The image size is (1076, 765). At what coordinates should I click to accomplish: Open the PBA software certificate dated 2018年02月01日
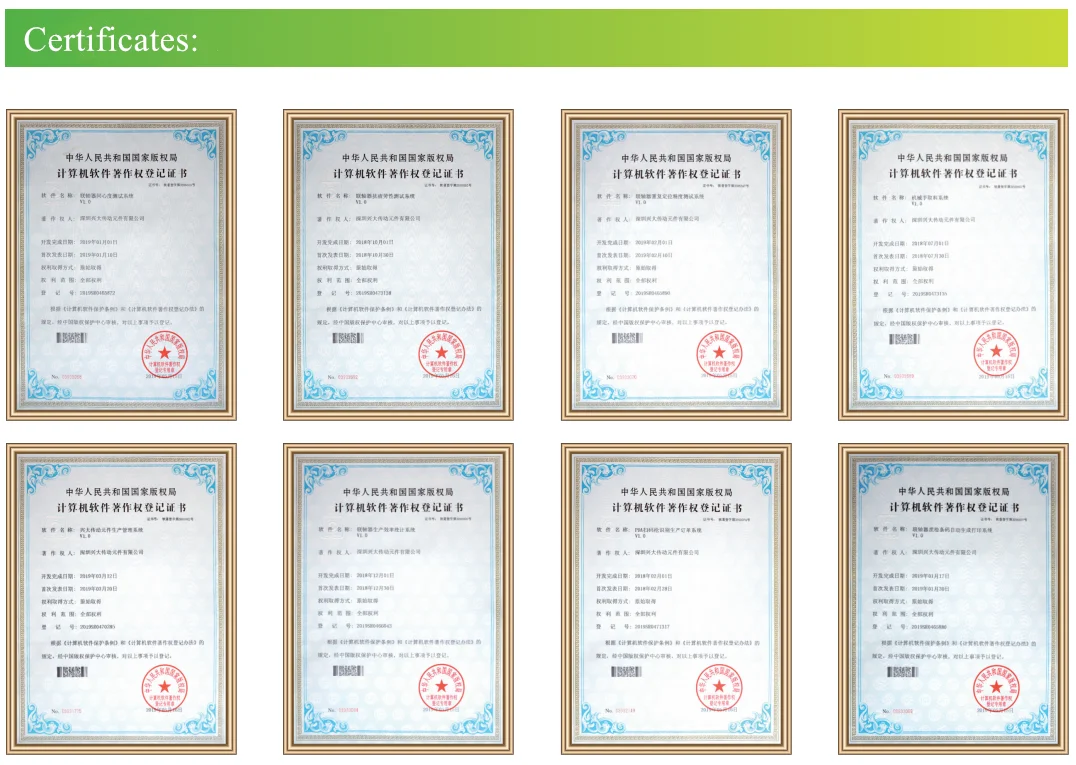676,599
